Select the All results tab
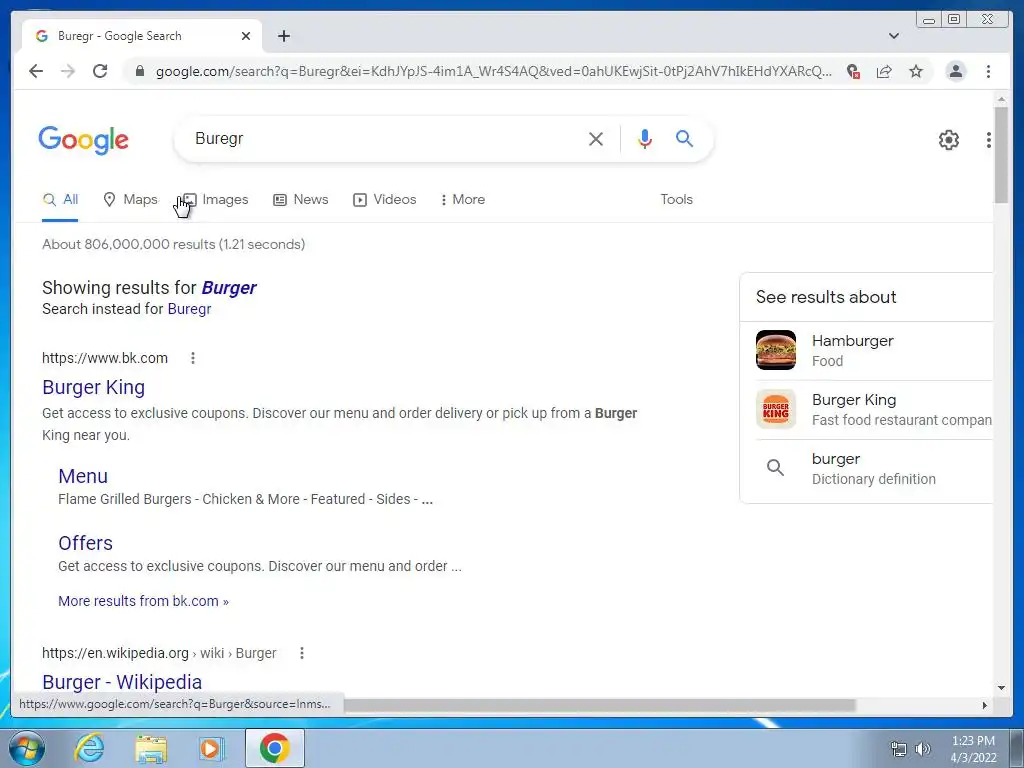This screenshot has width=1024, height=768. click(x=60, y=200)
